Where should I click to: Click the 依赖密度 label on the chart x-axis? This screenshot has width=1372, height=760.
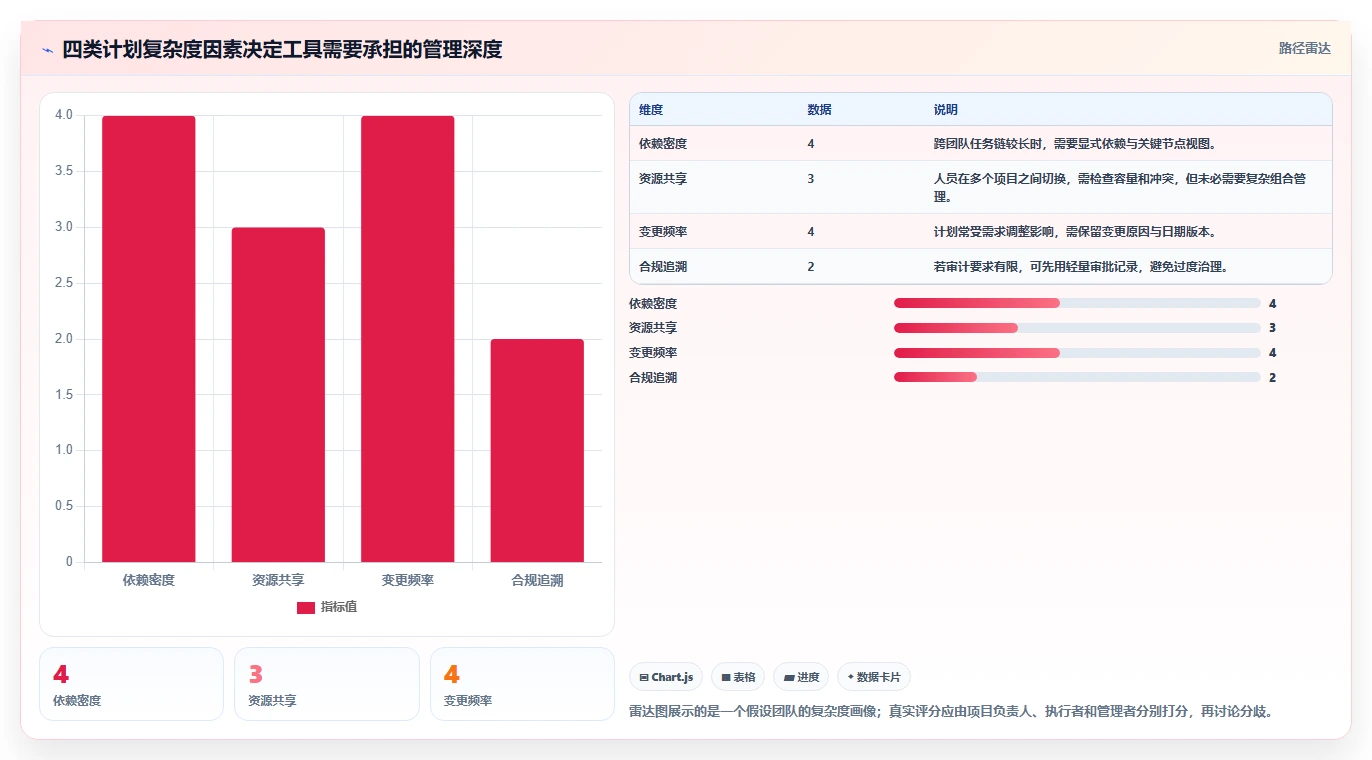(x=149, y=580)
